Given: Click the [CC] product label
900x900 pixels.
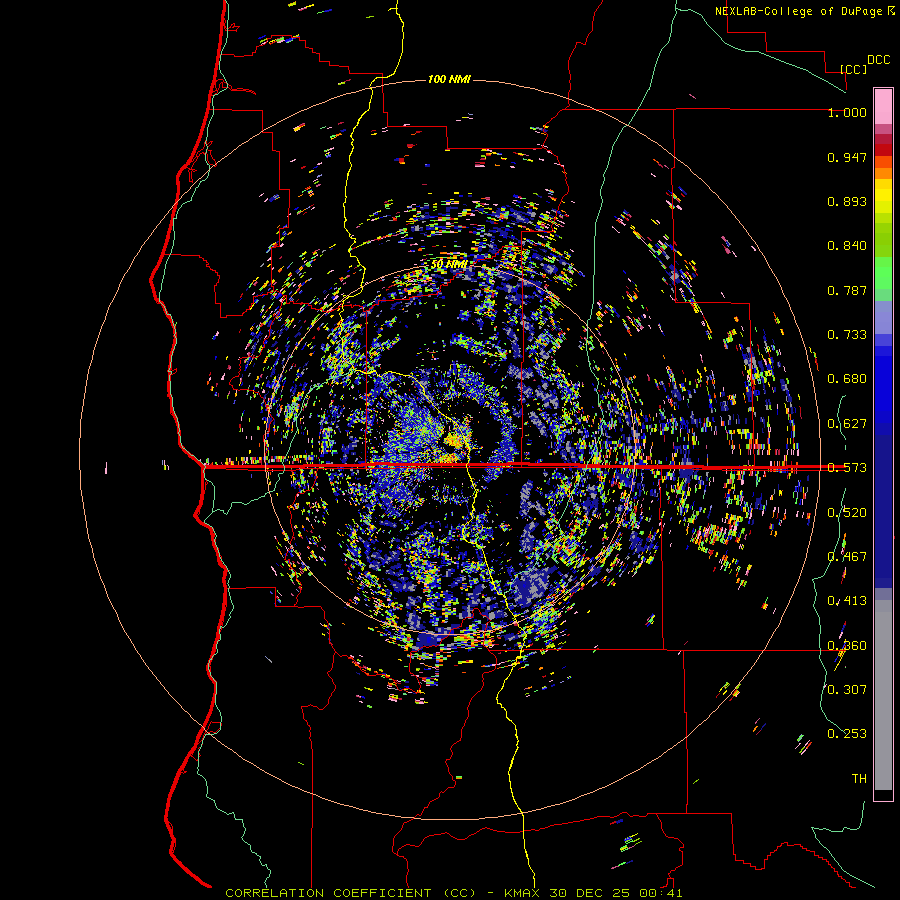Looking at the screenshot, I should [854, 69].
